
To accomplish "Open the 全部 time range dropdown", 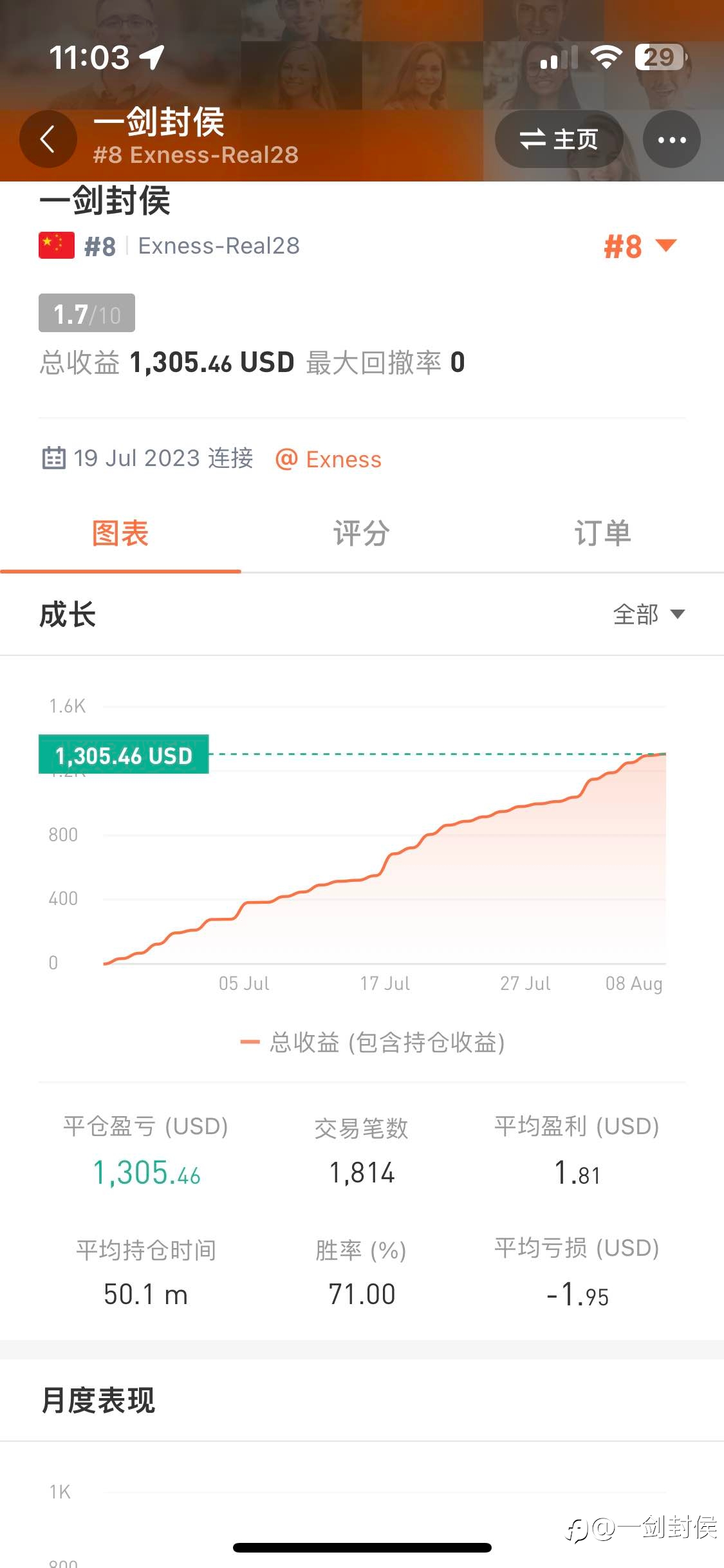I will coord(648,615).
